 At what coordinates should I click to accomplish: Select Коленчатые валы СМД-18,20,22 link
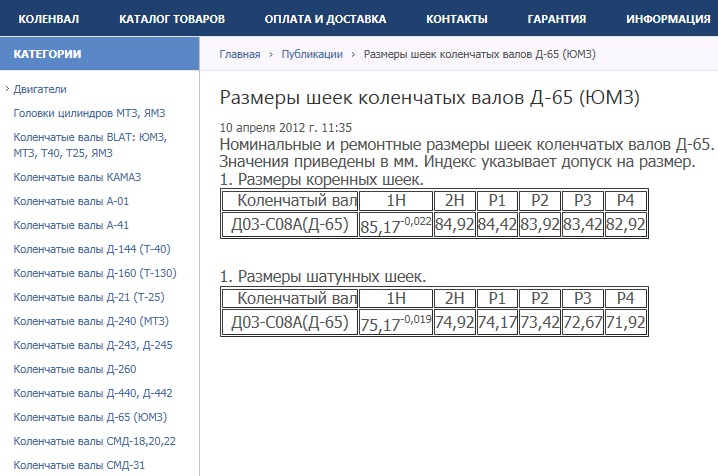pyautogui.click(x=94, y=441)
